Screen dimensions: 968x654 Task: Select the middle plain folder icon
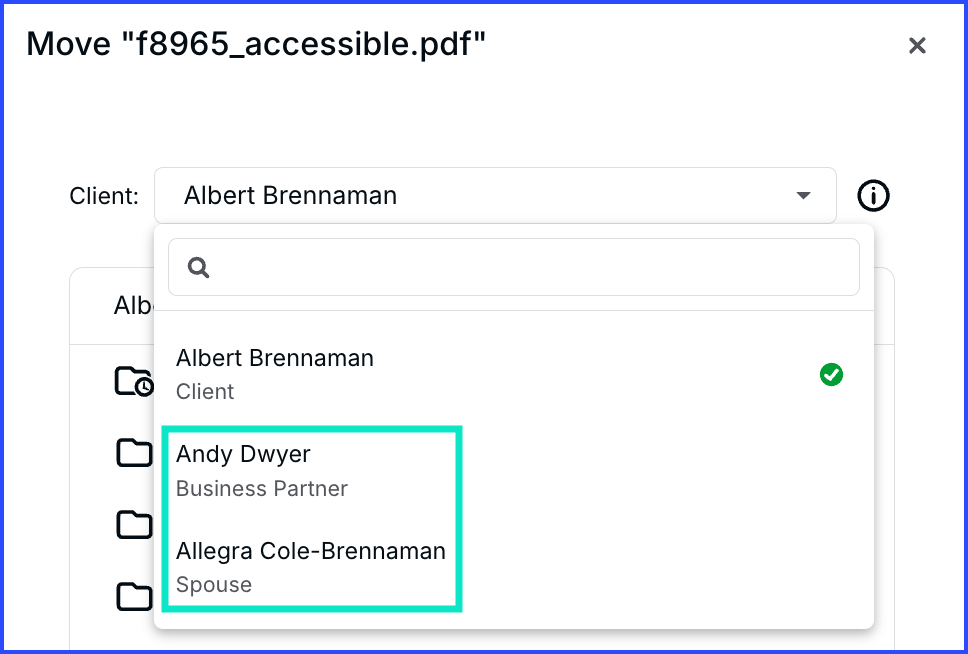tap(134, 525)
